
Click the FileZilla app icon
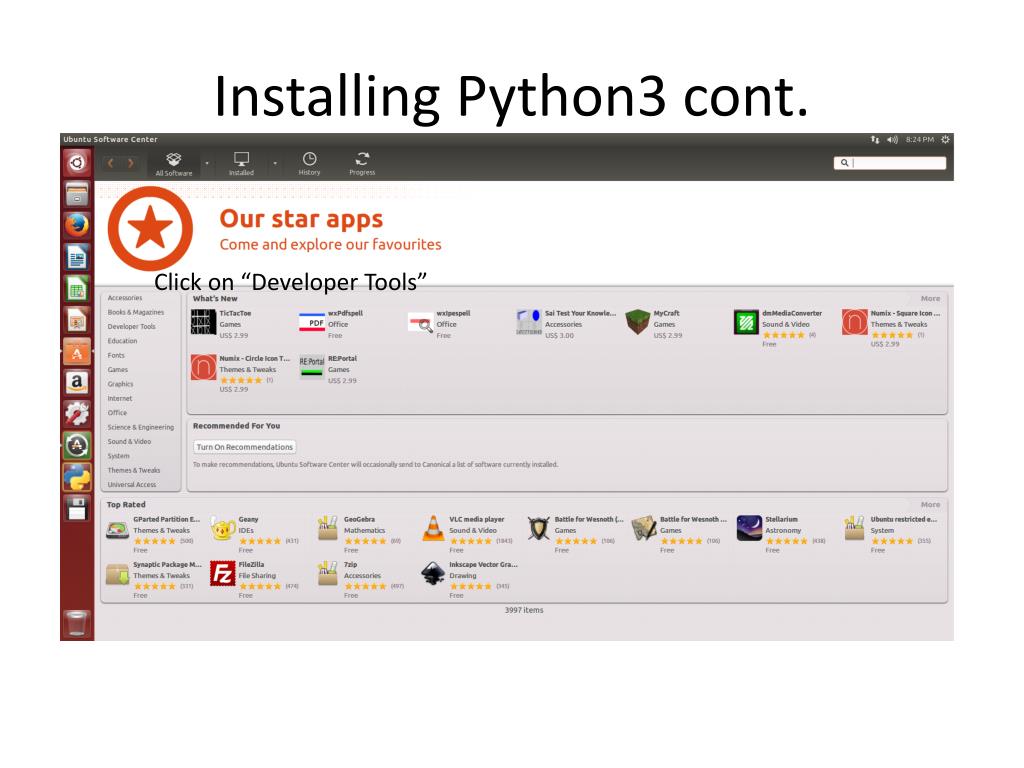click(223, 574)
